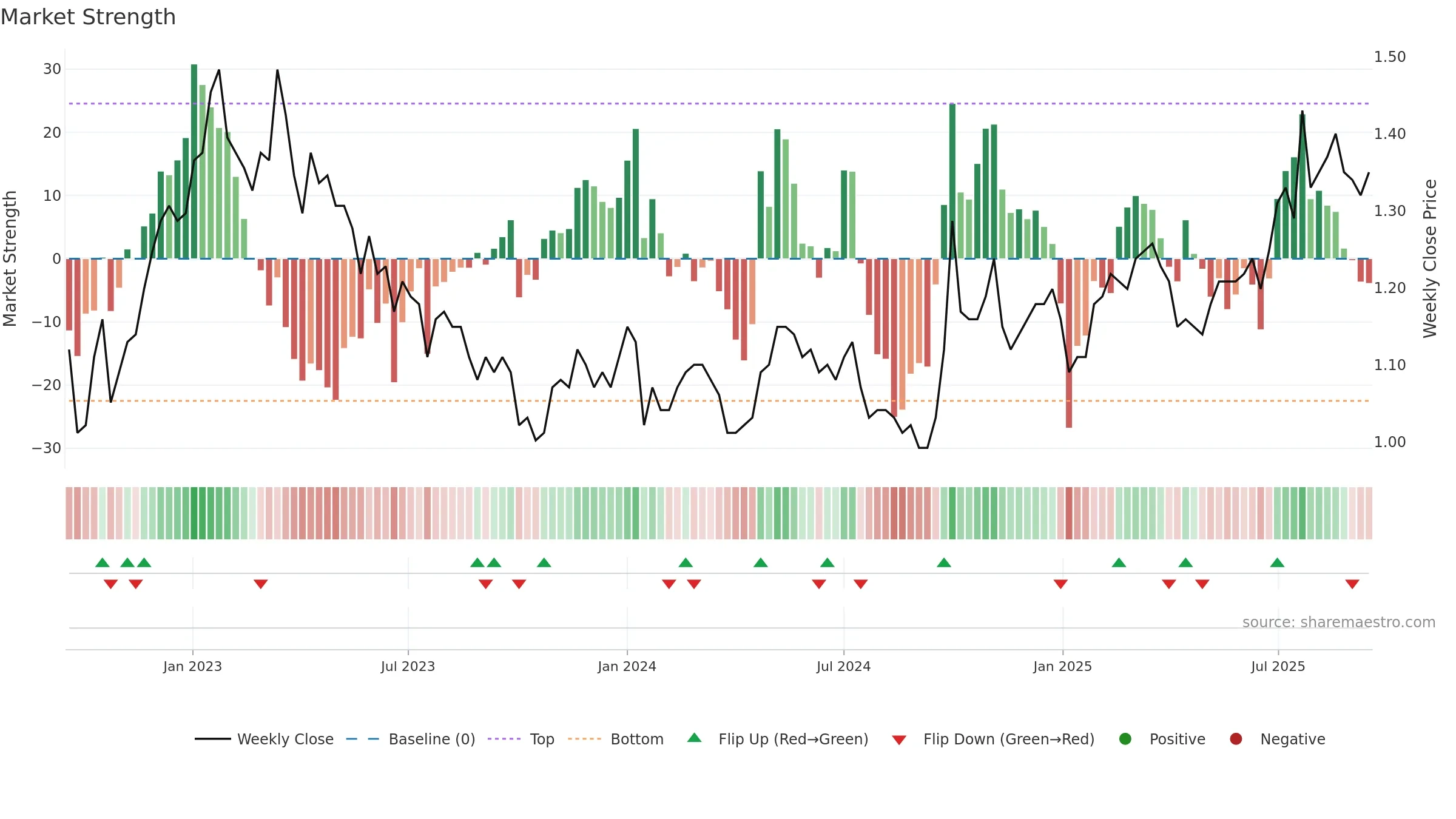This screenshot has width=1456, height=819.
Task: Toggle the Bottom legend label
Action: (x=637, y=739)
